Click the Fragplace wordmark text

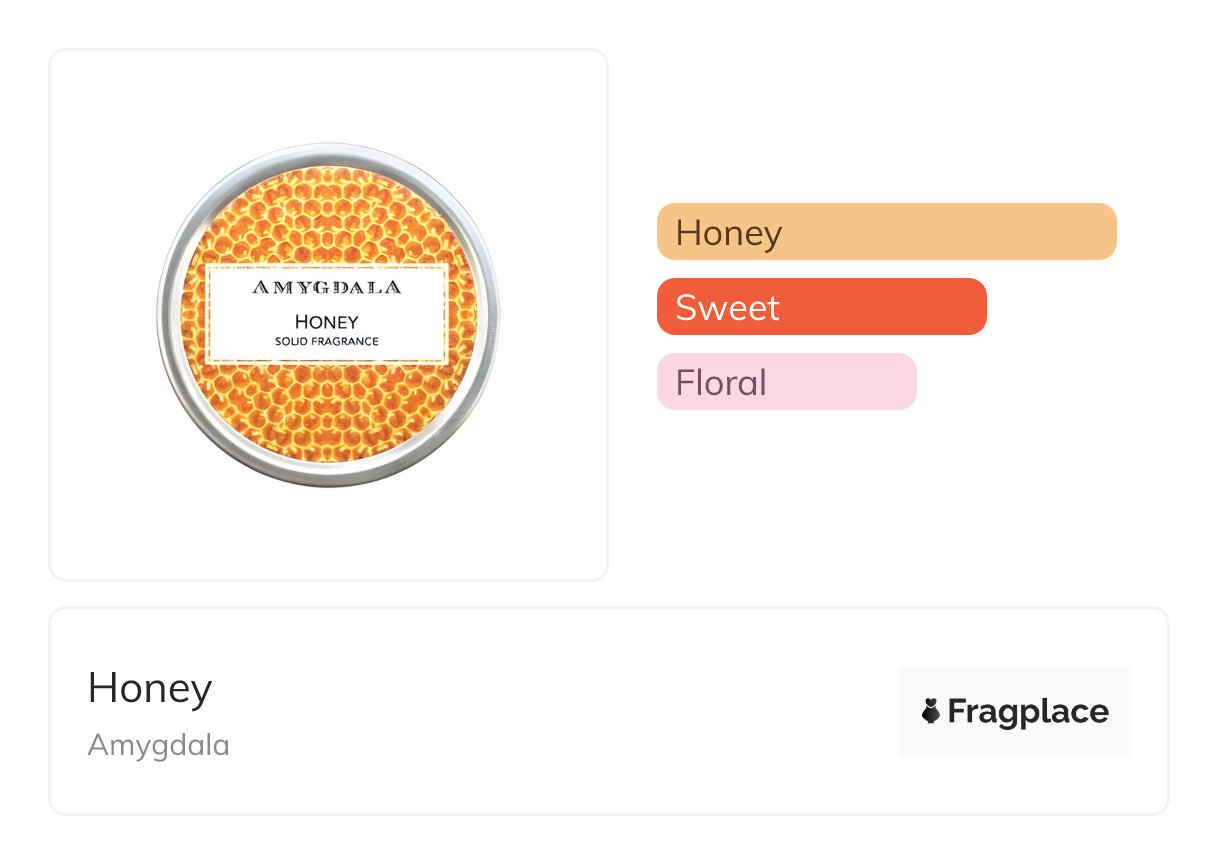click(1027, 711)
